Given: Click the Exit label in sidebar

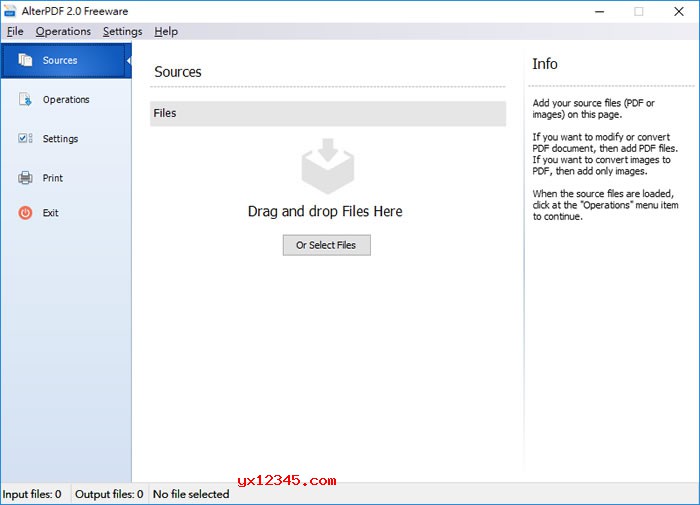Looking at the screenshot, I should pyautogui.click(x=50, y=213).
